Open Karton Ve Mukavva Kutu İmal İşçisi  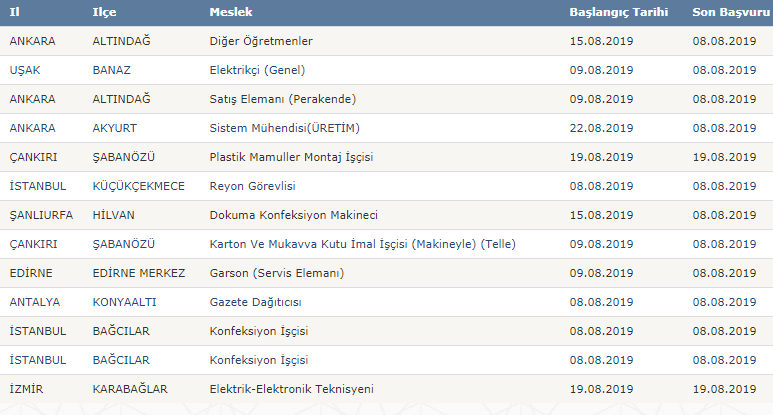click(362, 244)
